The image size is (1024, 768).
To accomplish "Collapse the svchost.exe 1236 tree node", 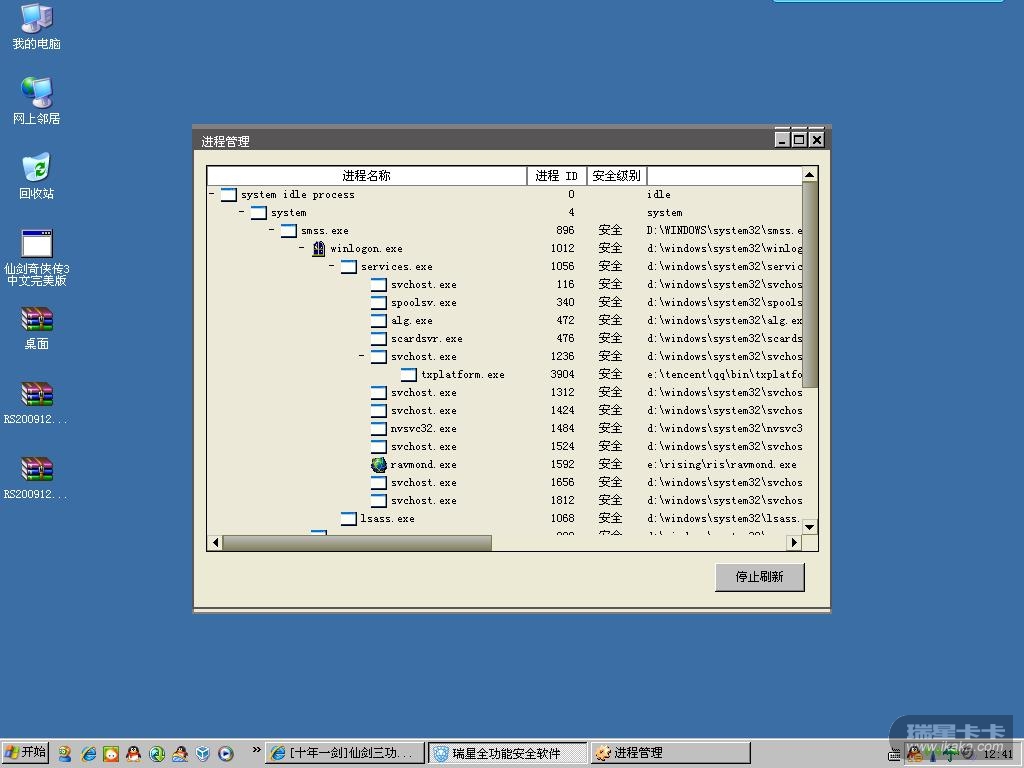I will click(362, 357).
